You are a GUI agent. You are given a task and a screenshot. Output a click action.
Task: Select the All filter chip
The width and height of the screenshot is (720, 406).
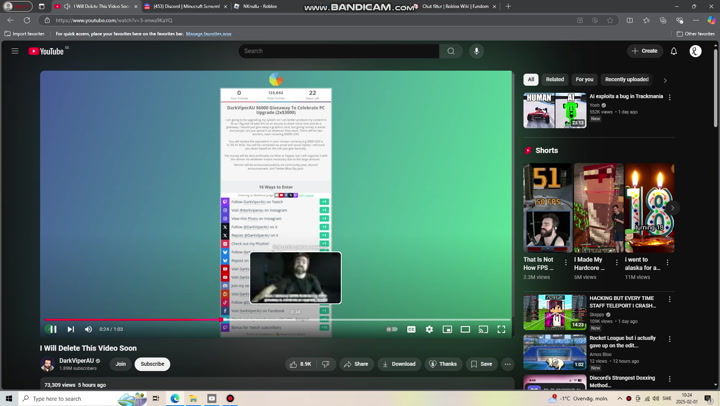(531, 79)
